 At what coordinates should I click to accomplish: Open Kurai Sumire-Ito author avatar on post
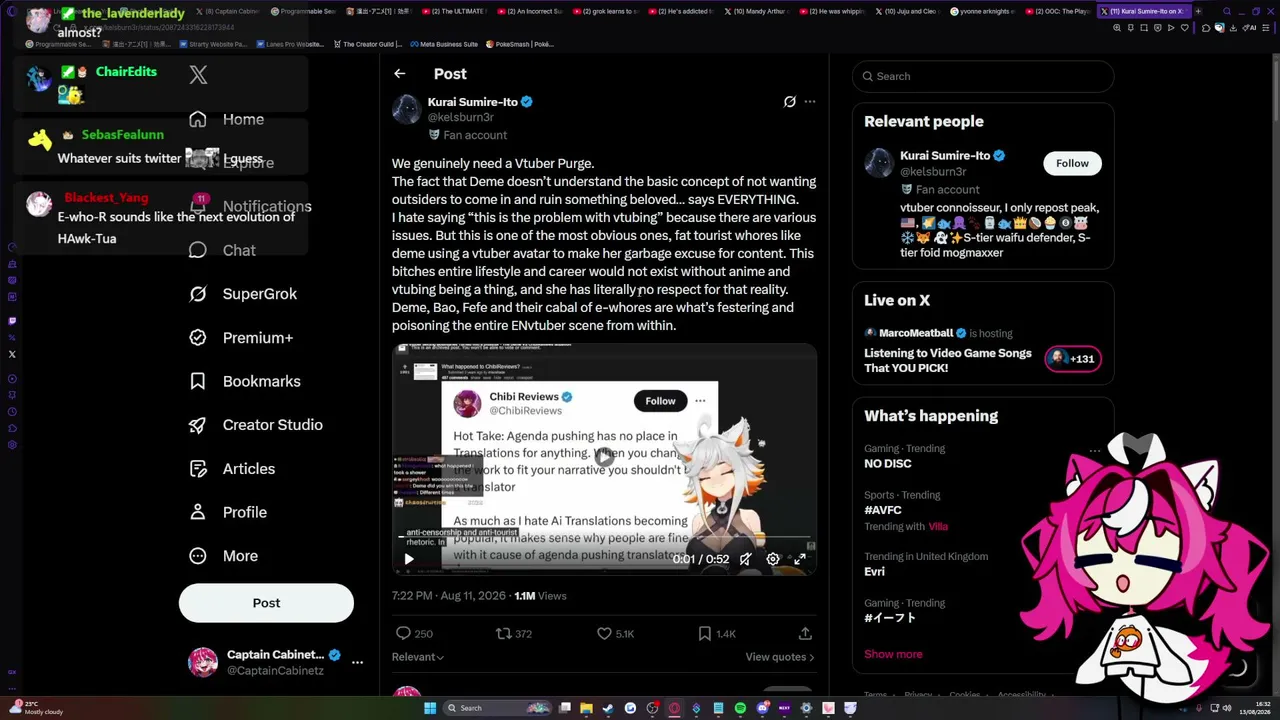coord(406,109)
